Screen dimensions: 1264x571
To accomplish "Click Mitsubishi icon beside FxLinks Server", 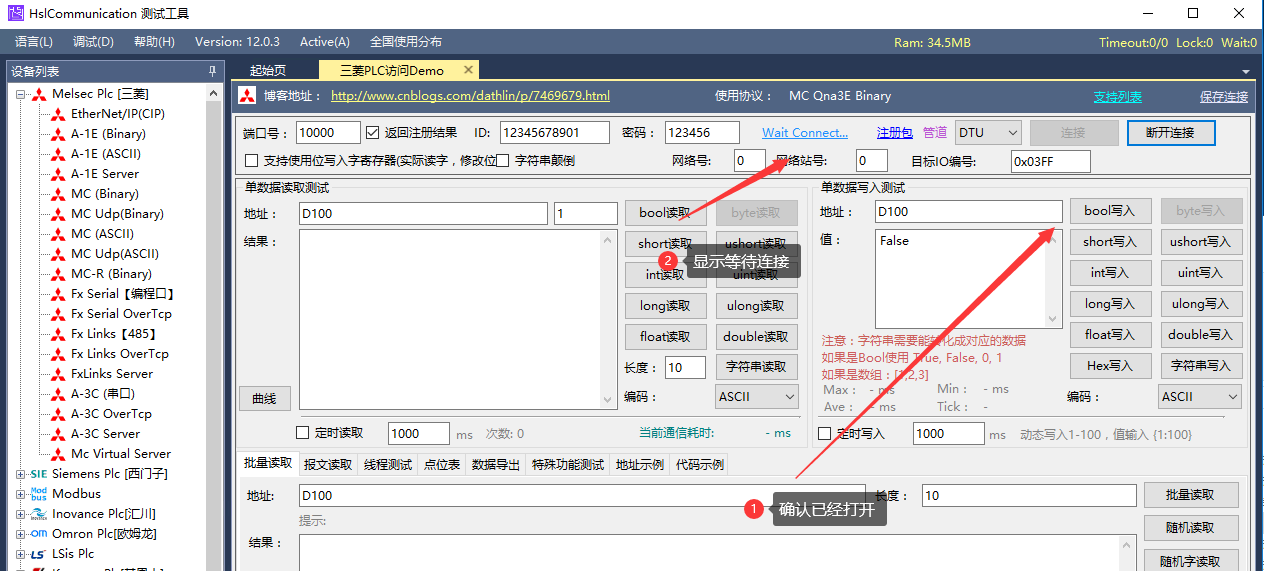I will point(58,374).
